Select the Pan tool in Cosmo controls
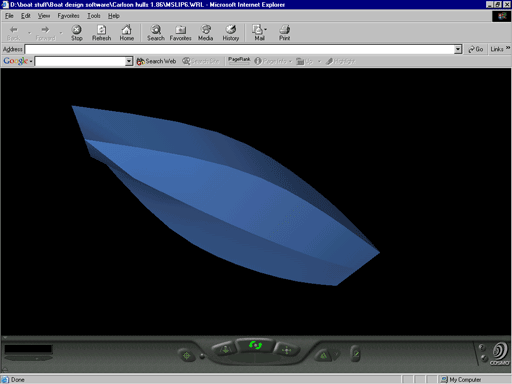This screenshot has height=384, width=512. (x=286, y=350)
